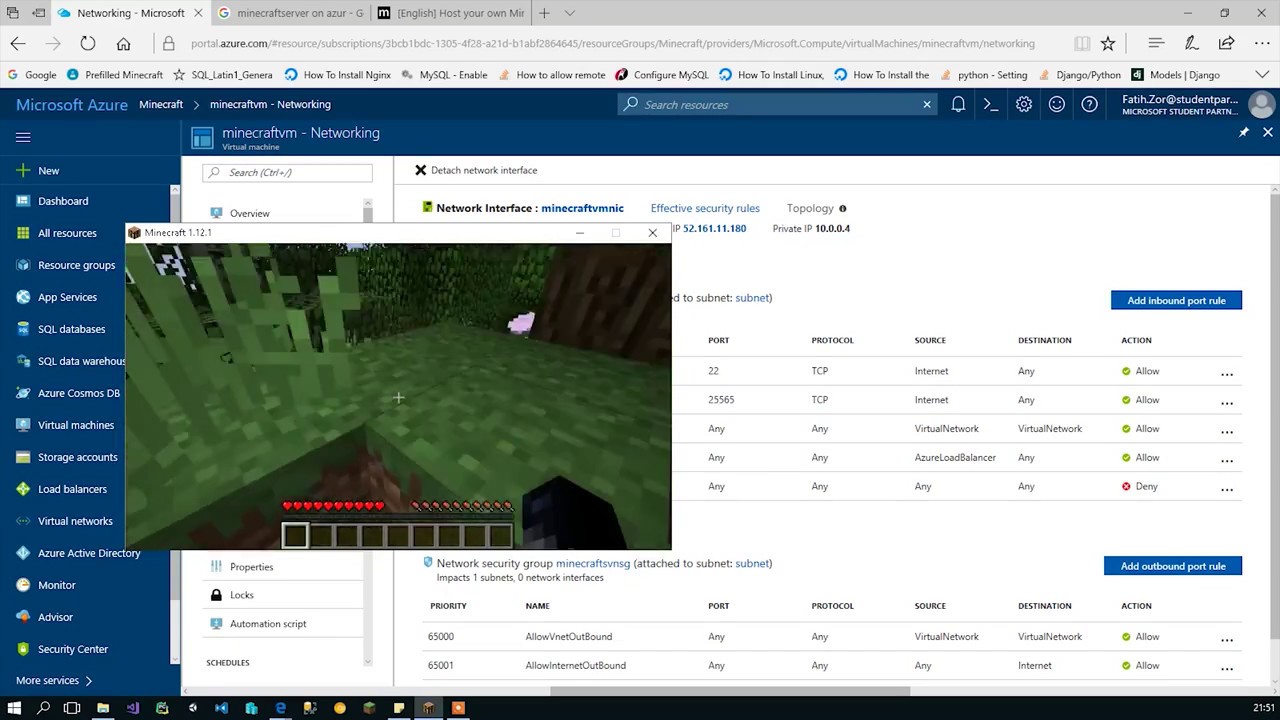Open Virtual networks in the sidebar

[75, 521]
